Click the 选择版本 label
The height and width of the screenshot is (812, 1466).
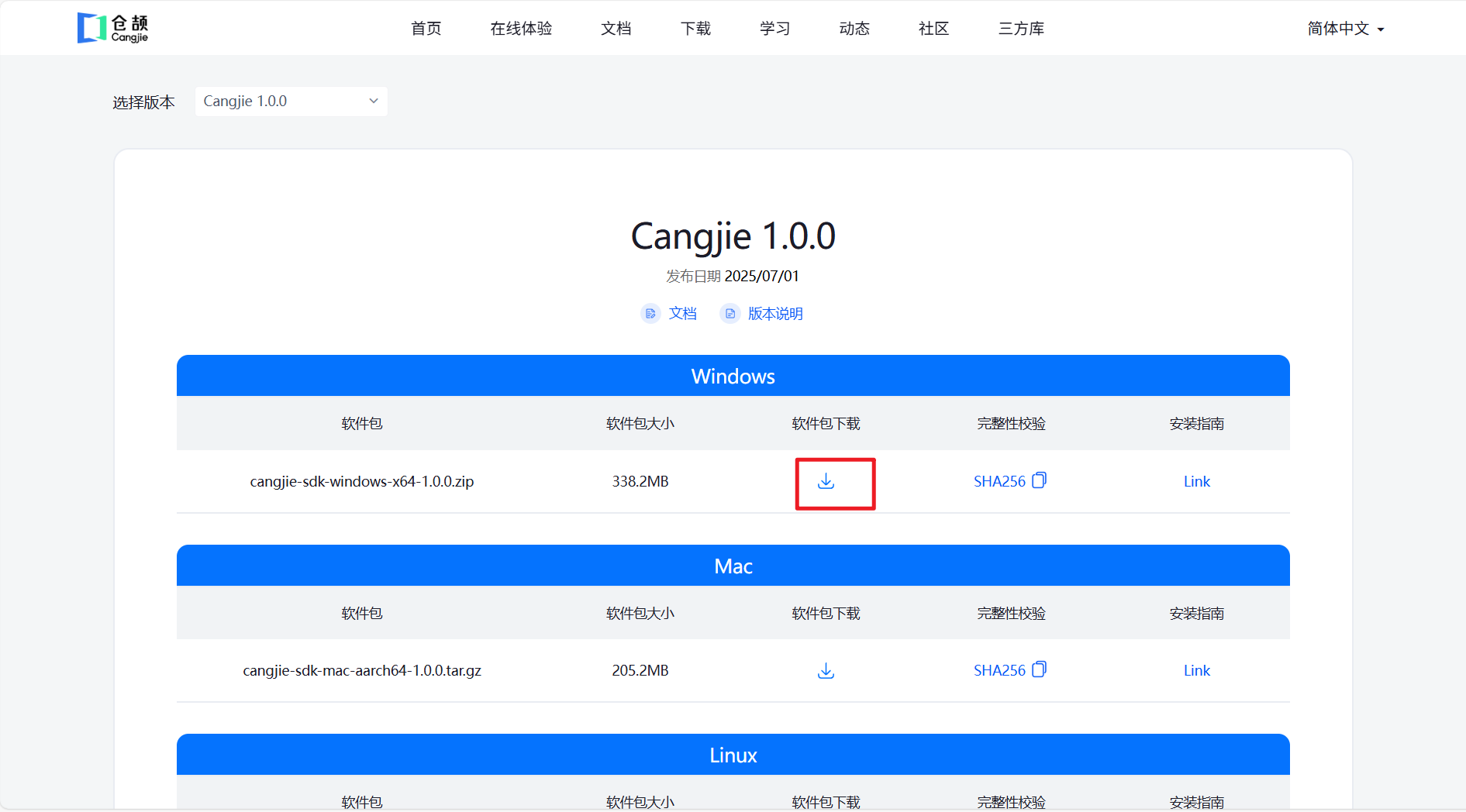pyautogui.click(x=143, y=102)
